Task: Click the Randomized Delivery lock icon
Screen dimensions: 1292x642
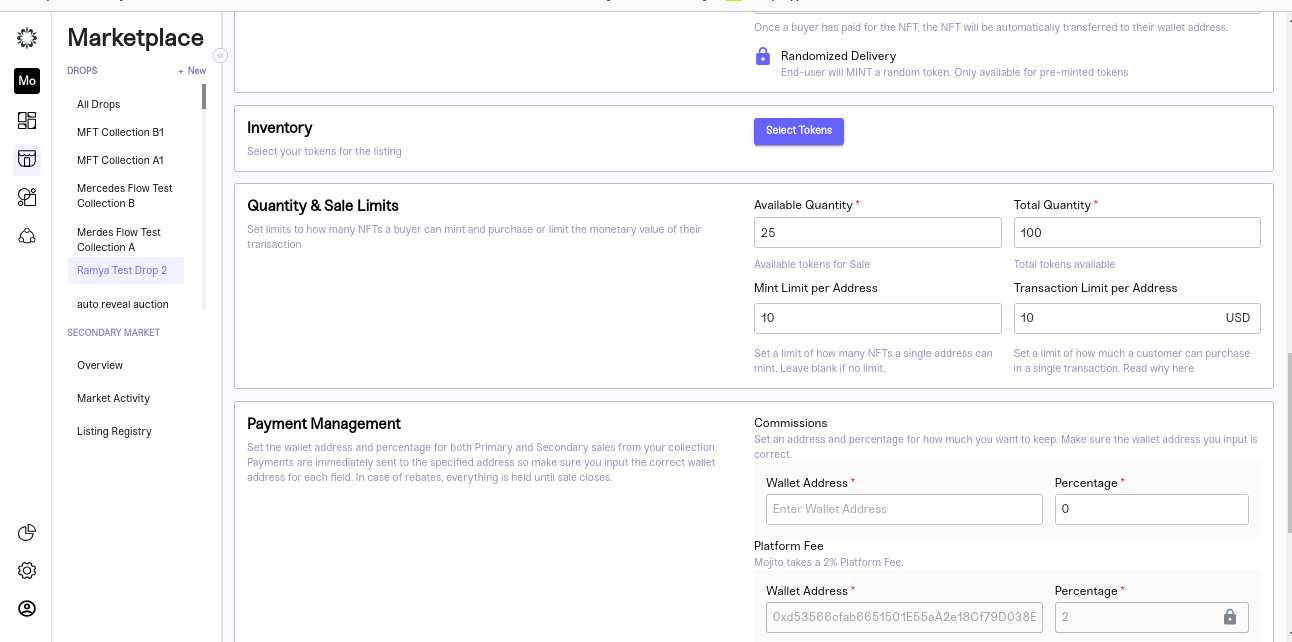Action: pos(763,57)
